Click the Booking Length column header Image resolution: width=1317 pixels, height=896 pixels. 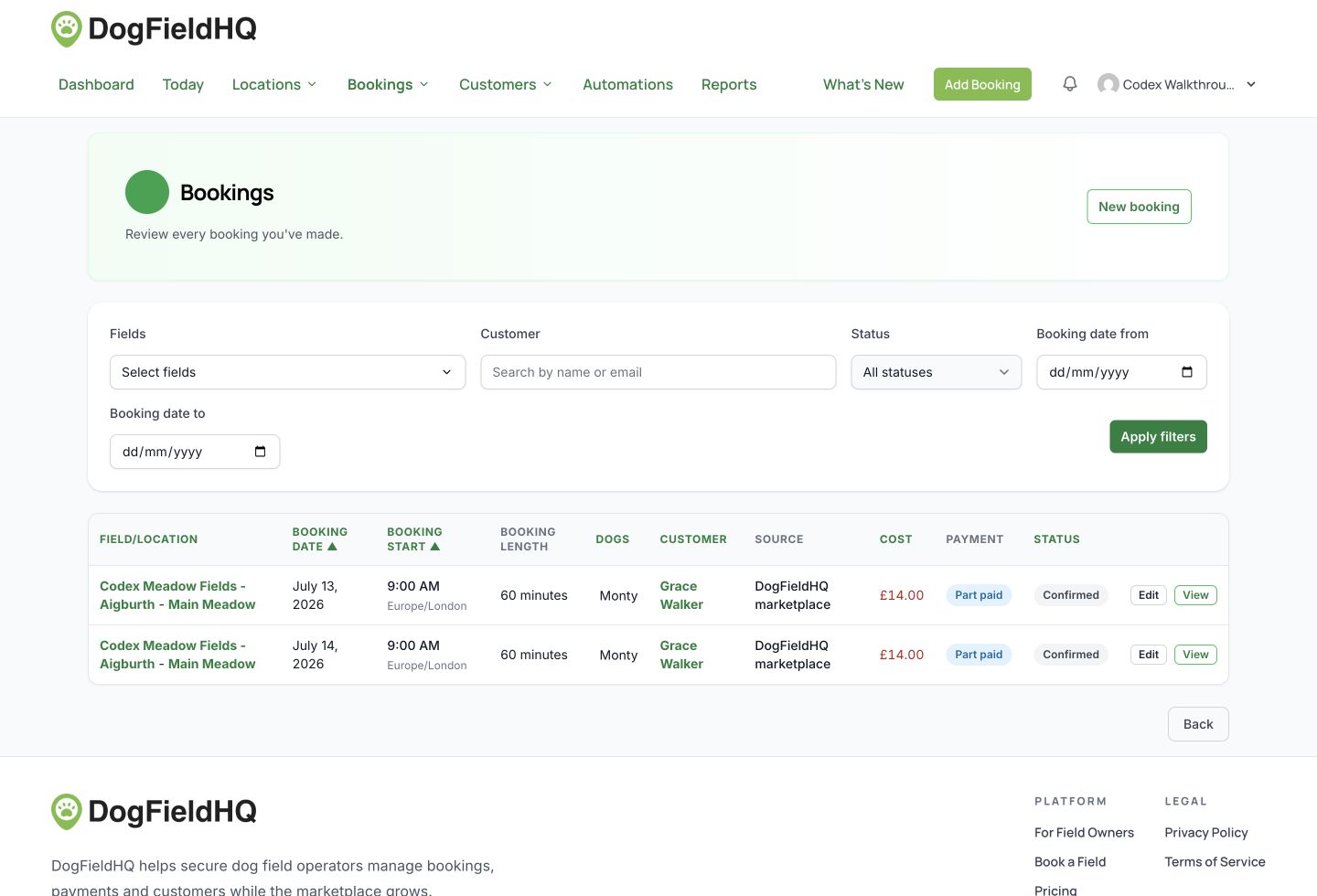coord(528,539)
